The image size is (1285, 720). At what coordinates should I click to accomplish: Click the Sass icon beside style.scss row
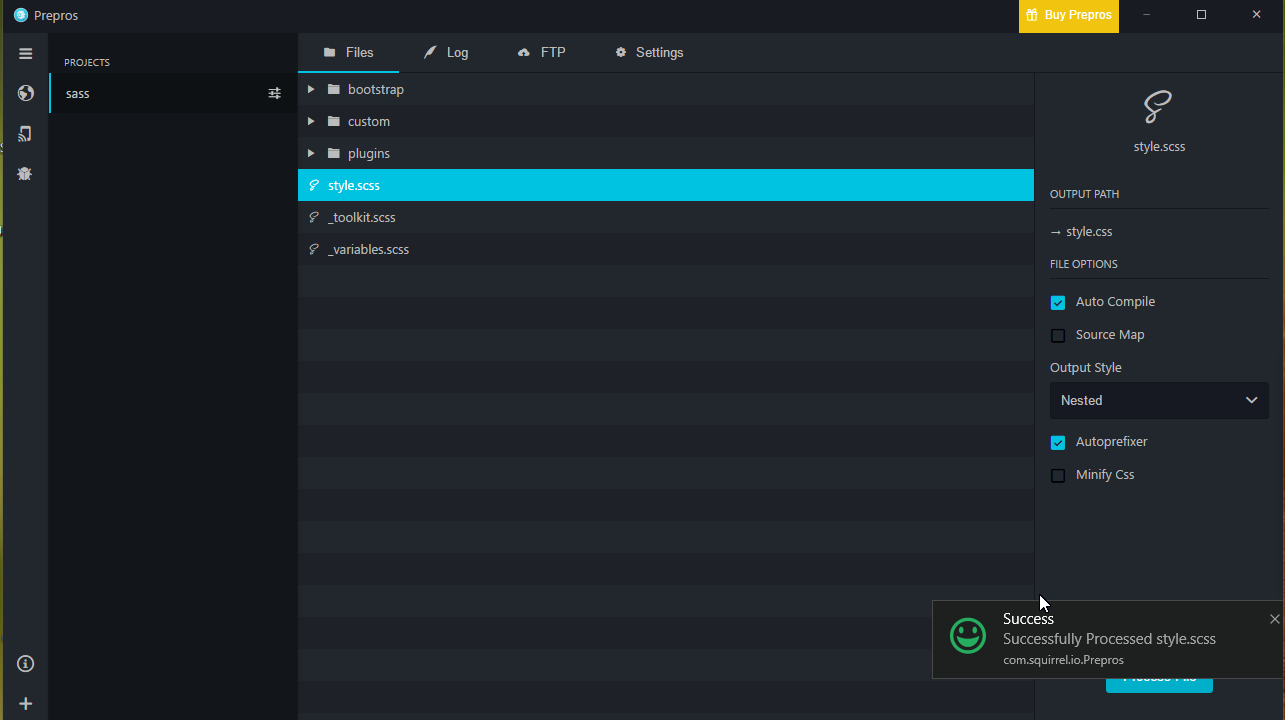point(314,185)
